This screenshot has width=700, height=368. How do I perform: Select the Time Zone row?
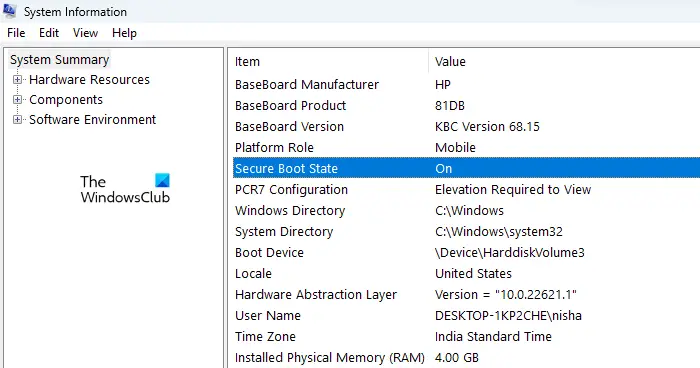coord(467,337)
